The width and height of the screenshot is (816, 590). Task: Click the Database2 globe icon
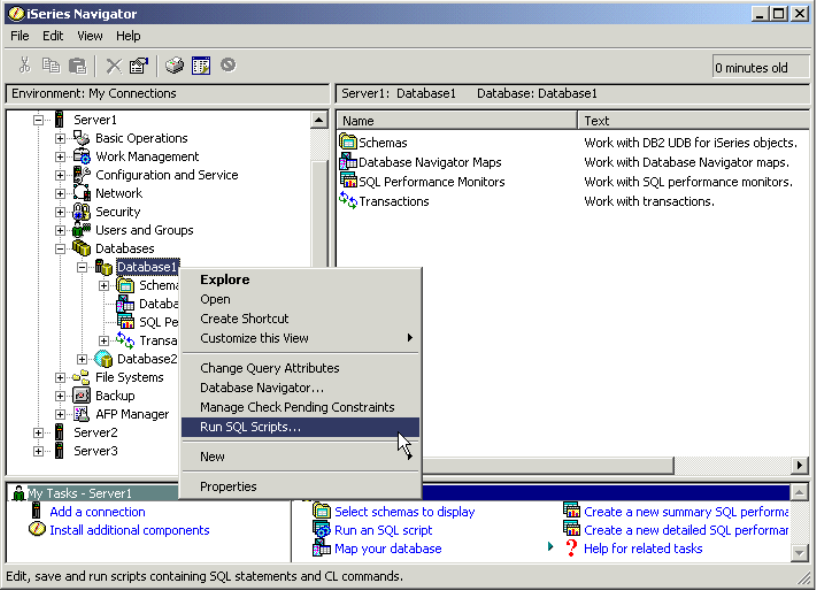[x=104, y=358]
